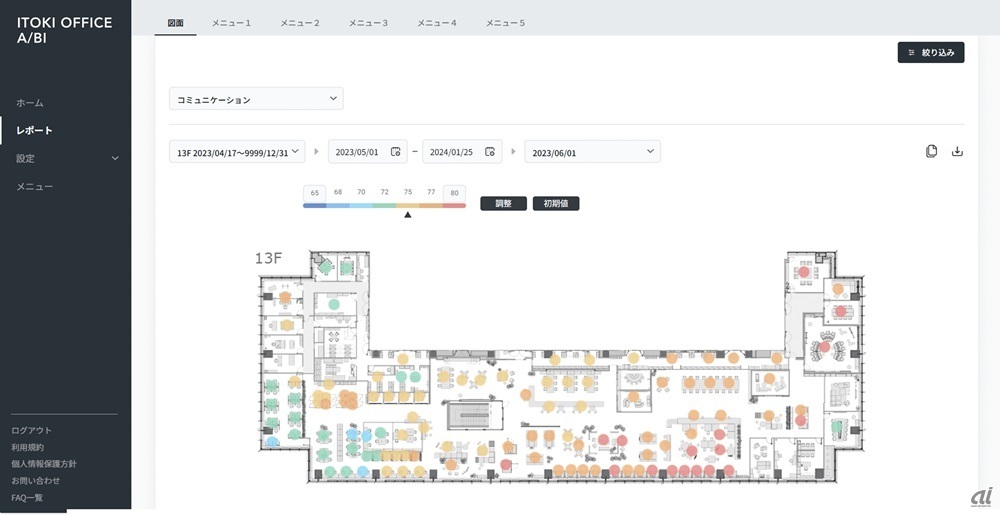
Task: Go to ホーム in the sidebar
Action: 30,103
